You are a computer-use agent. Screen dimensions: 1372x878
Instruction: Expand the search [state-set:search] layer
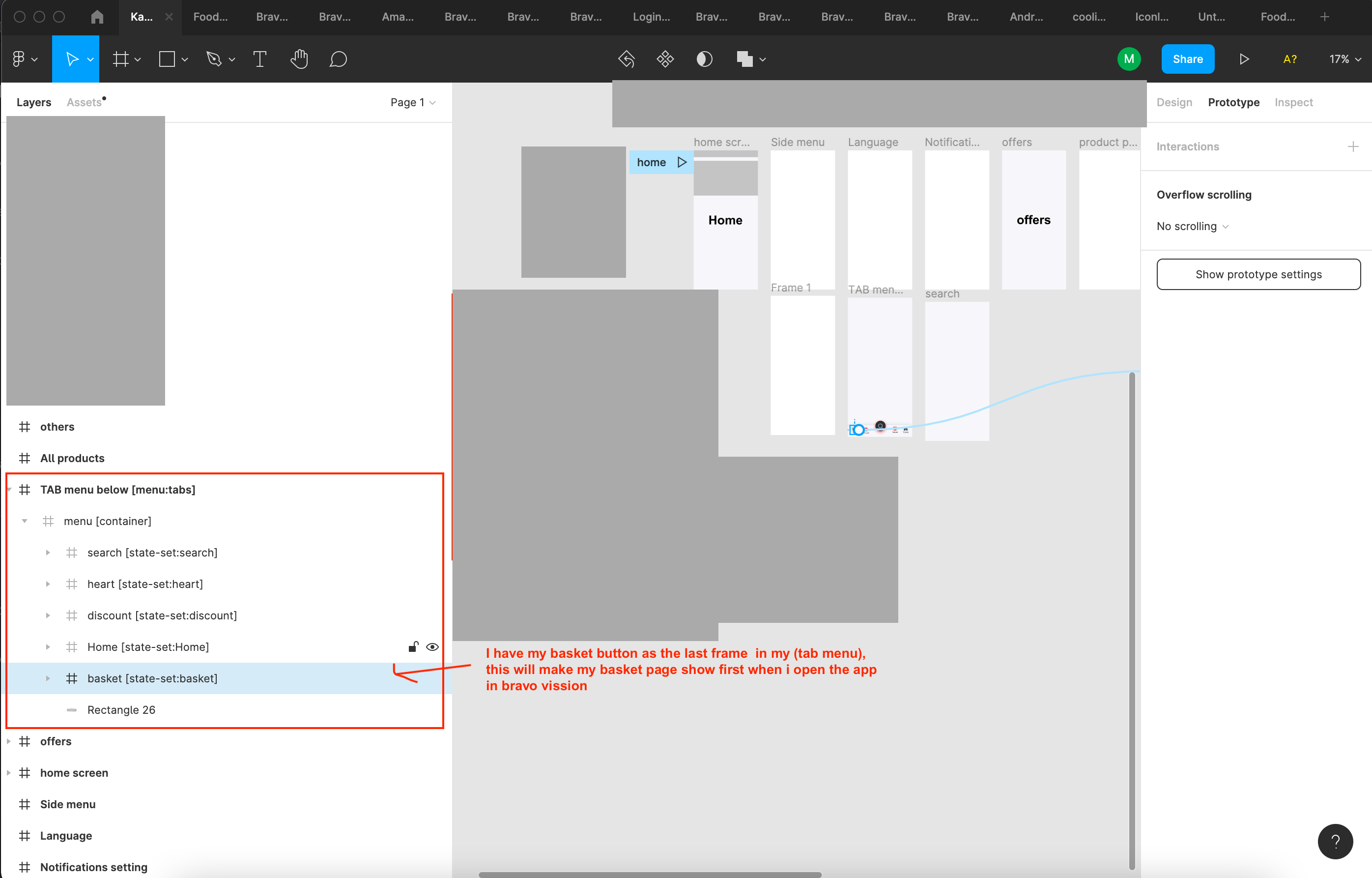click(48, 553)
